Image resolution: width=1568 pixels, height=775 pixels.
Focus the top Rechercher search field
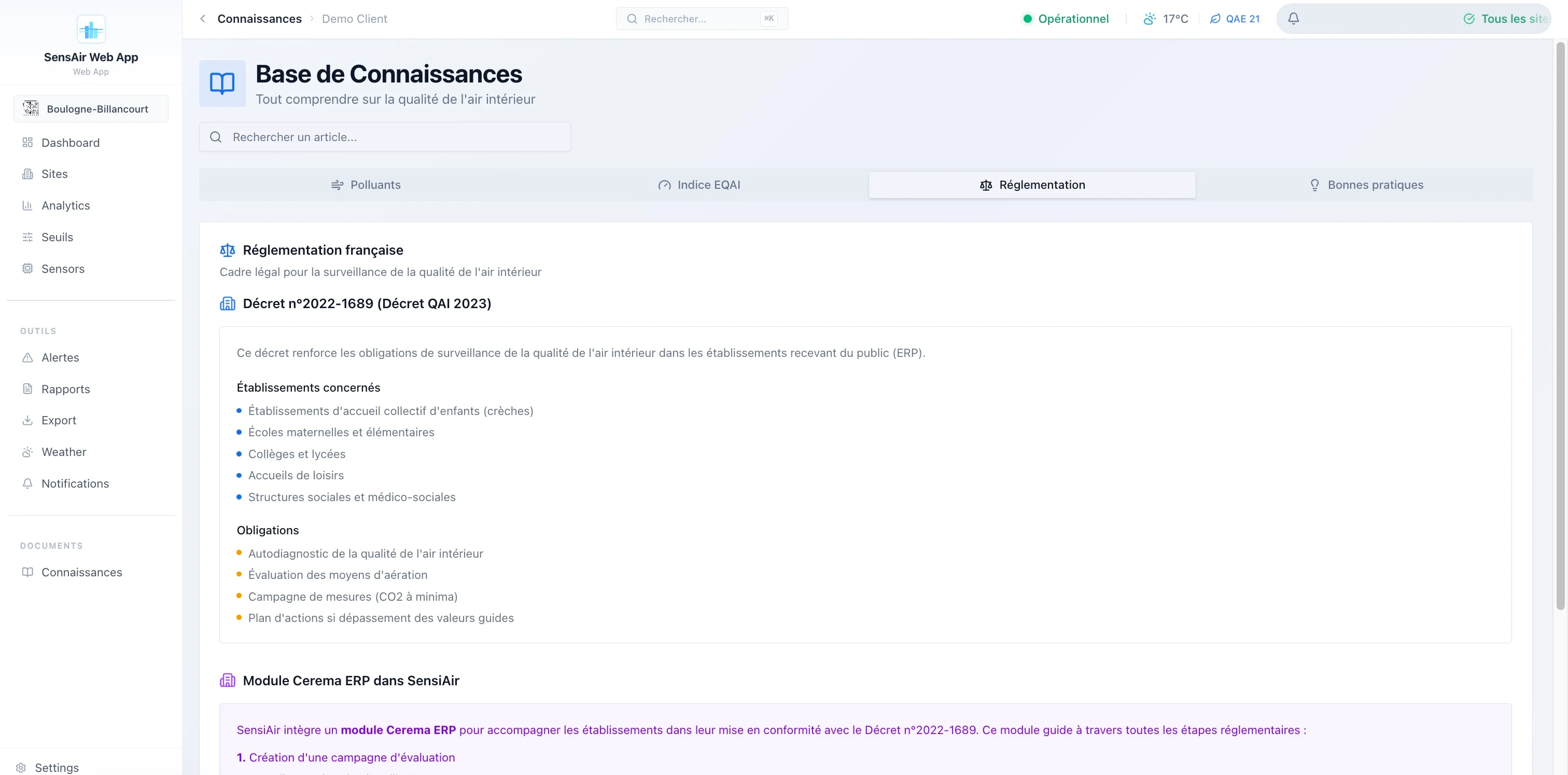702,19
